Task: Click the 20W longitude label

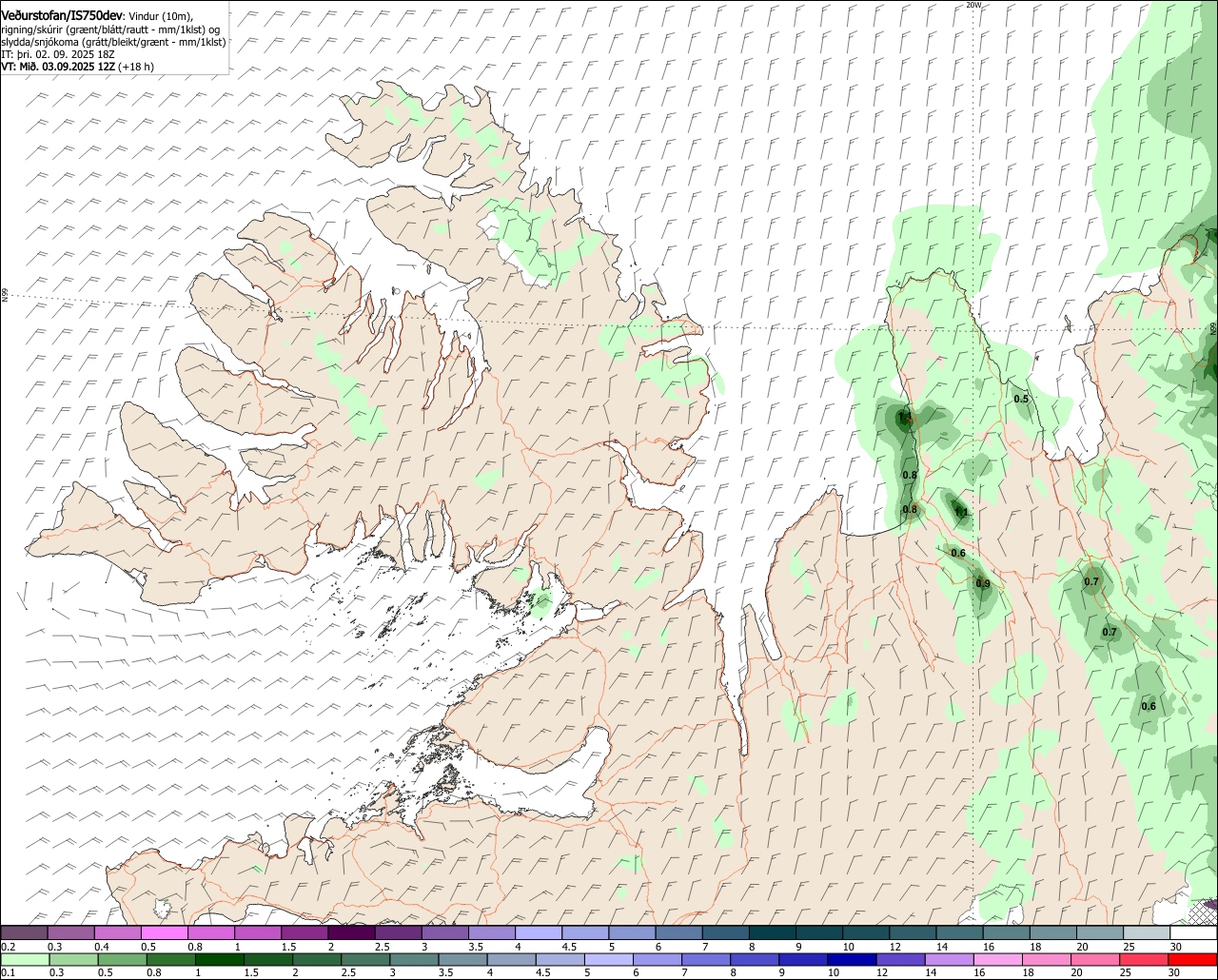Action: [x=972, y=5]
